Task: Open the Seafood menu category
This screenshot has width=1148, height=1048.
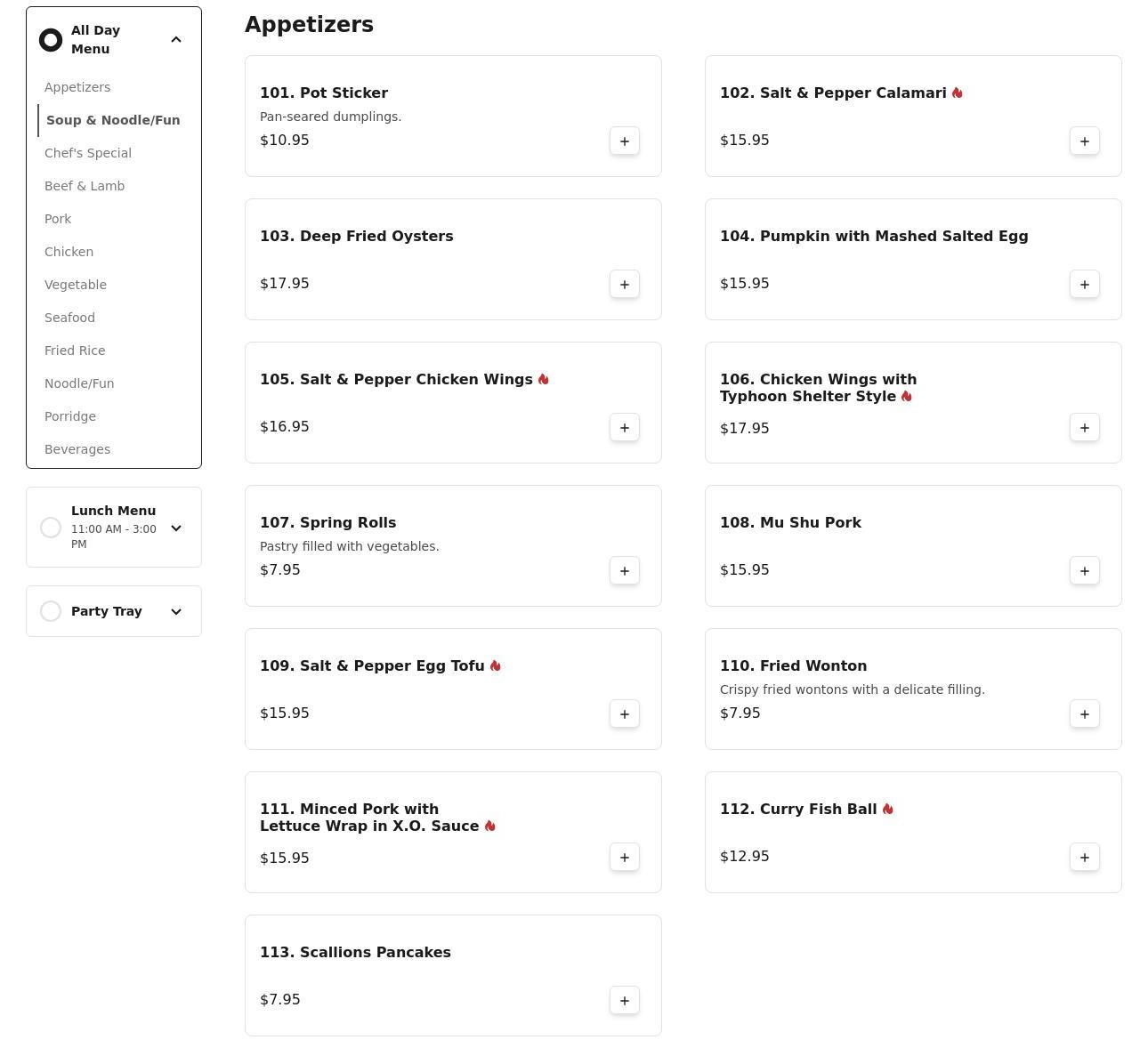Action: coord(69,318)
